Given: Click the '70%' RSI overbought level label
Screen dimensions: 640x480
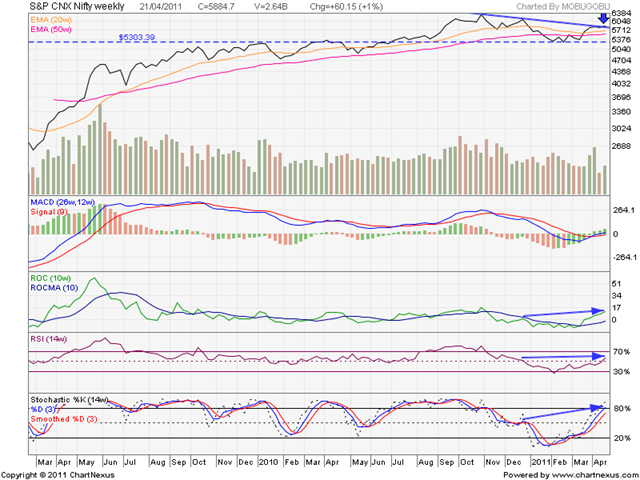Looking at the screenshot, I should pyautogui.click(x=621, y=351).
